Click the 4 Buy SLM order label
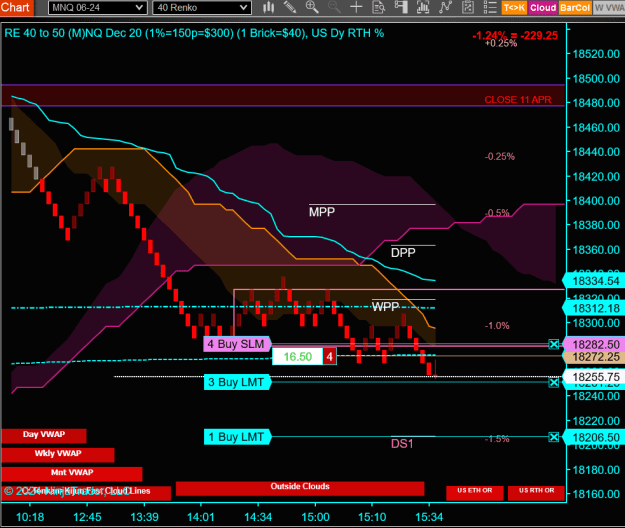Viewport: 625px width, 528px height. (x=237, y=344)
